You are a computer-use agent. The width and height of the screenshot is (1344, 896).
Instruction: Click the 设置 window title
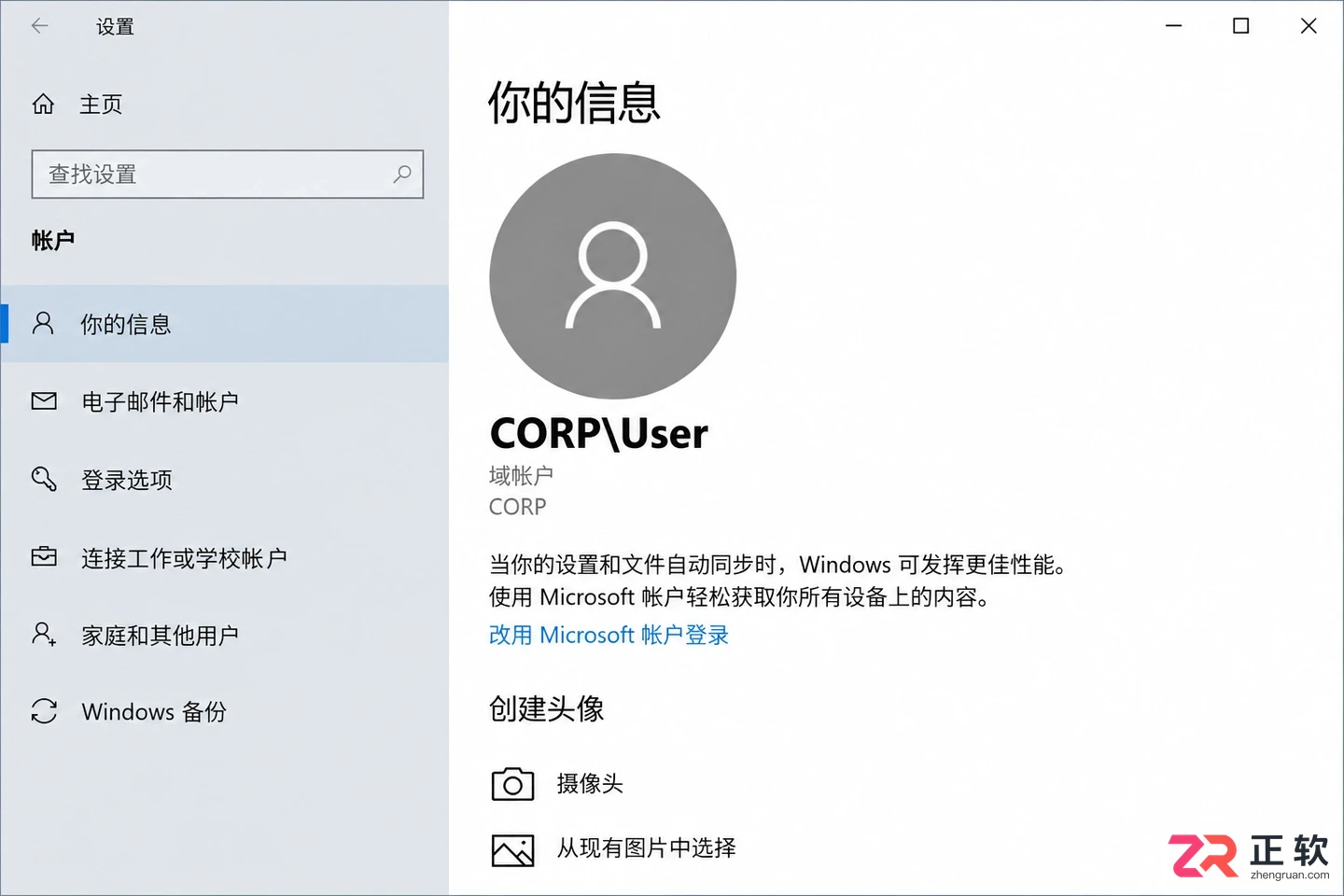click(x=115, y=27)
